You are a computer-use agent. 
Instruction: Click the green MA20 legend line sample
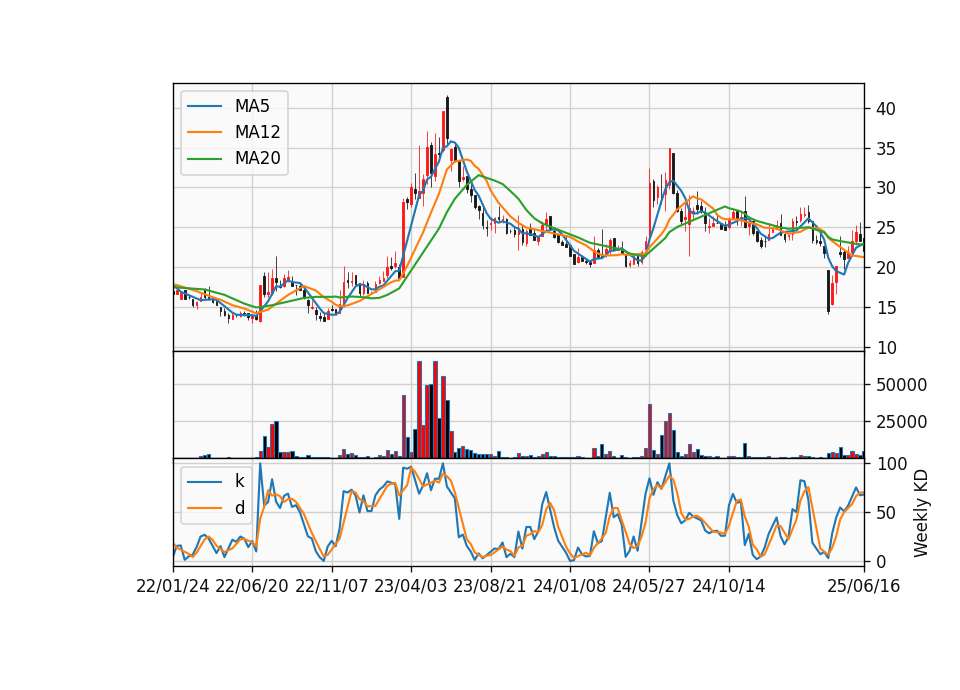204,158
